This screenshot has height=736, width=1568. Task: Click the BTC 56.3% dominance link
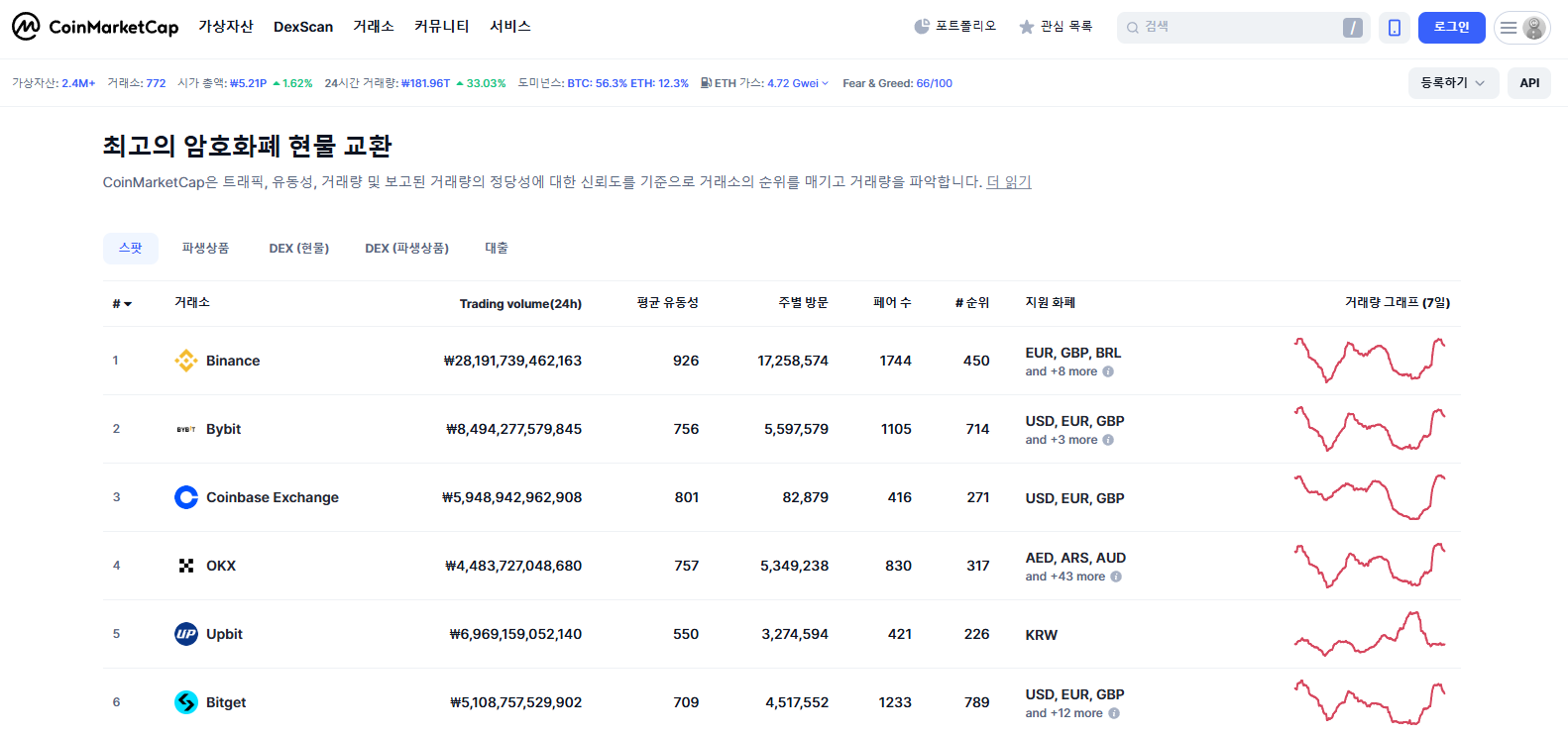pyautogui.click(x=598, y=83)
